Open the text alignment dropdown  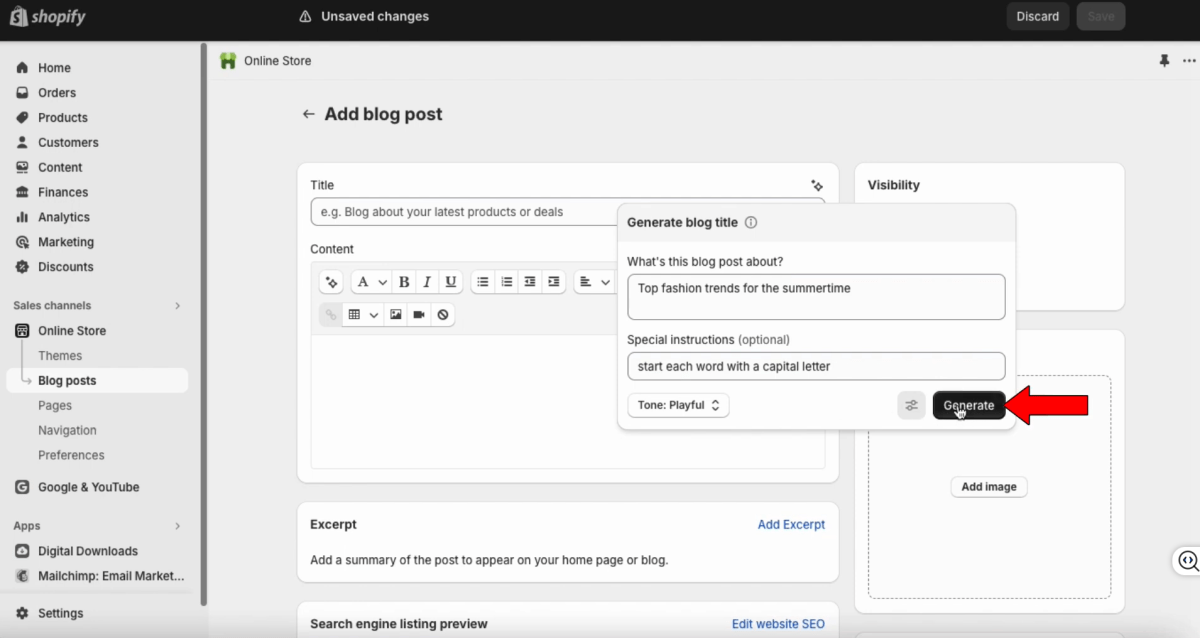(x=595, y=282)
